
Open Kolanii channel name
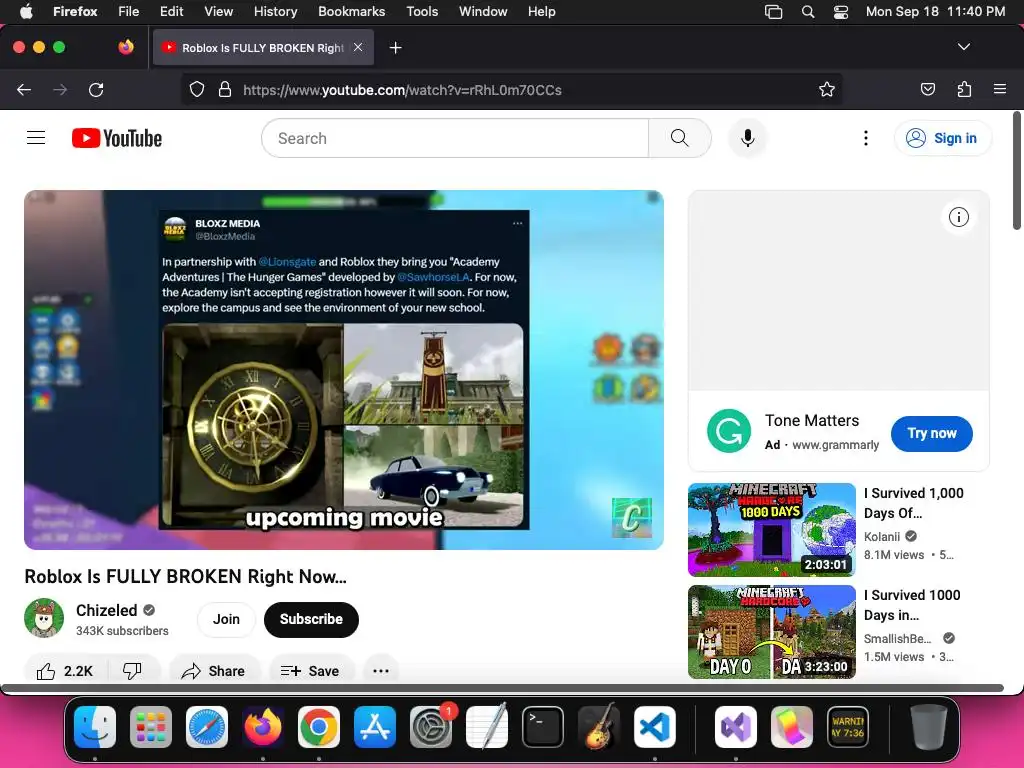click(882, 536)
